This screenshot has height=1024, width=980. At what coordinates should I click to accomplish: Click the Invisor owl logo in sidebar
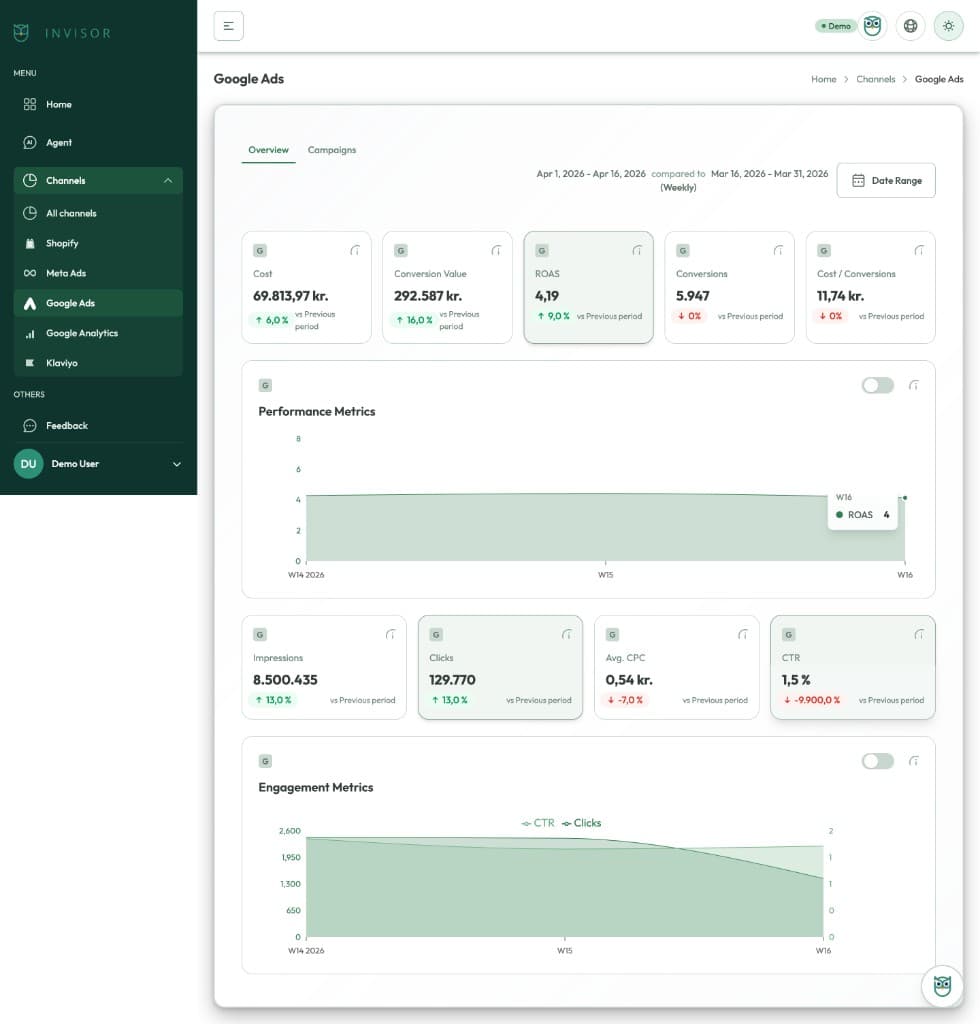(x=21, y=33)
